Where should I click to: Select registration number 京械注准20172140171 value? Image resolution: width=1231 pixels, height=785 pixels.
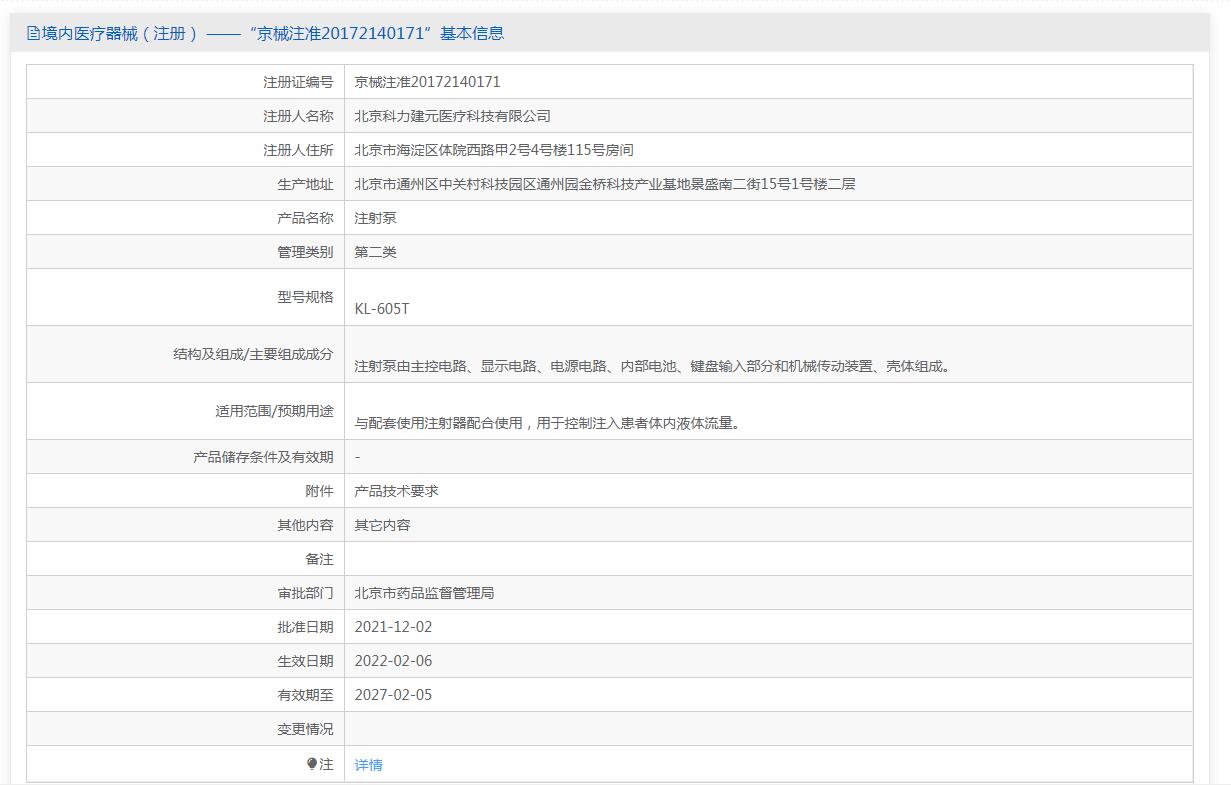click(x=428, y=82)
